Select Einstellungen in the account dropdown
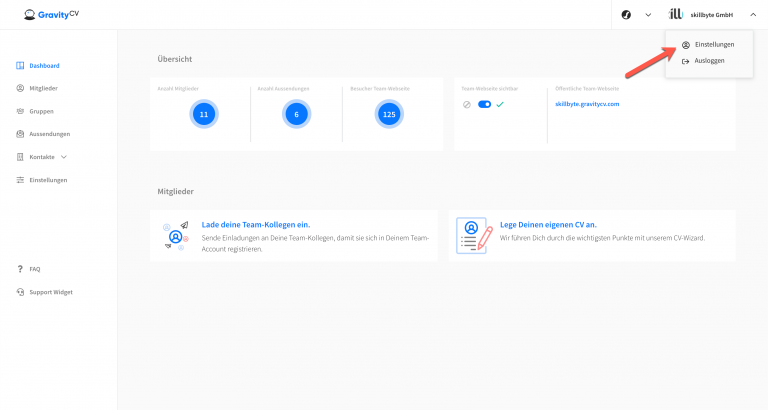768x410 pixels. pos(714,45)
